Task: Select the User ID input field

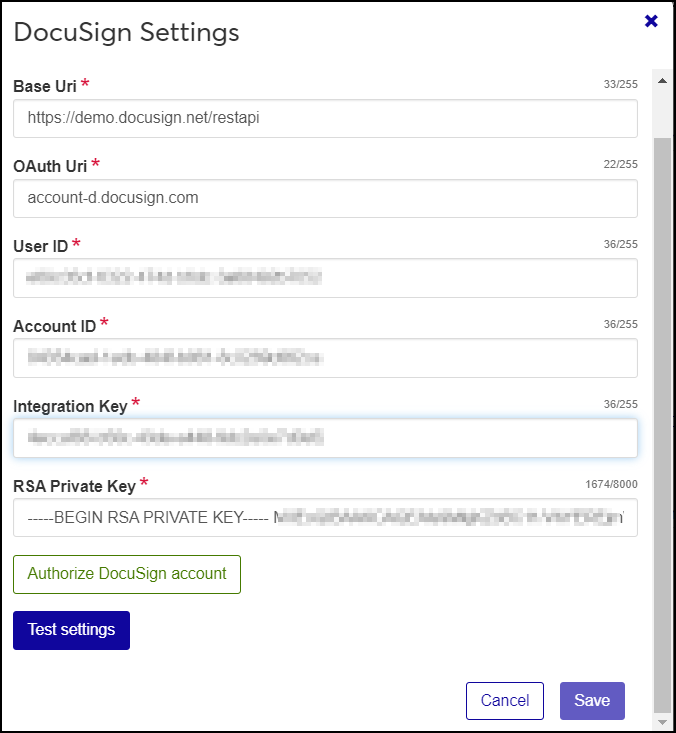Action: coord(325,278)
